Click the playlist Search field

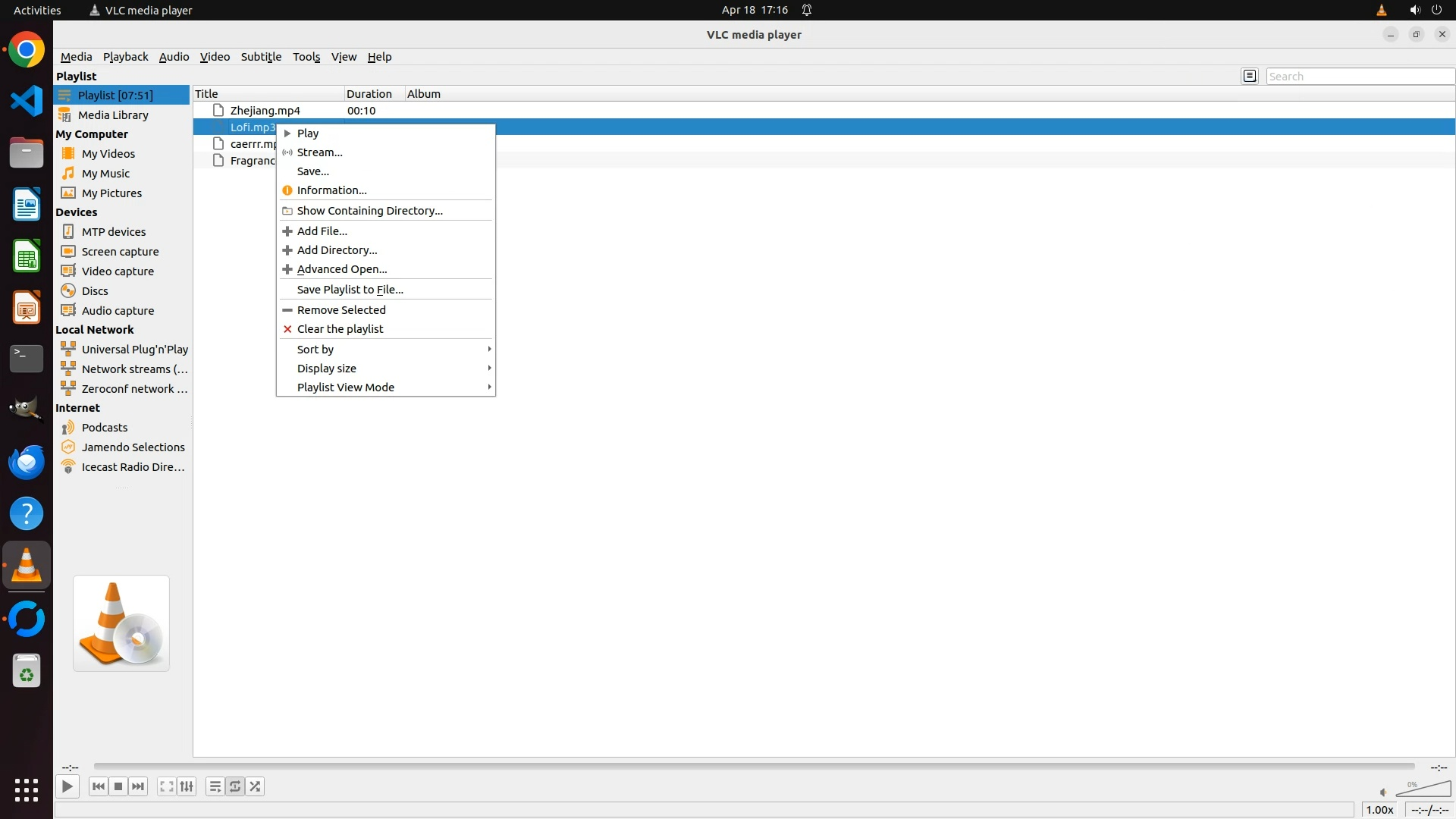pos(1359,76)
